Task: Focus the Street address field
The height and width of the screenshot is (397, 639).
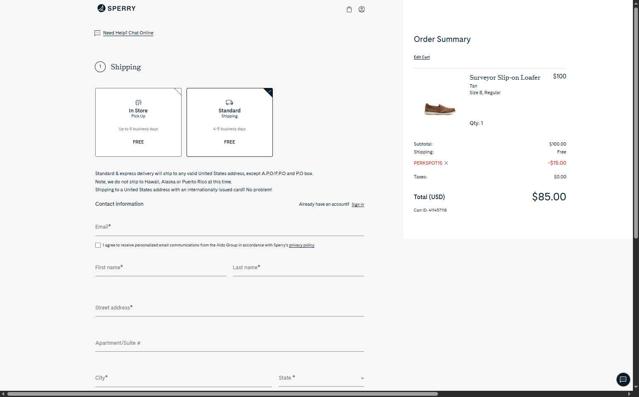Action: (x=229, y=308)
